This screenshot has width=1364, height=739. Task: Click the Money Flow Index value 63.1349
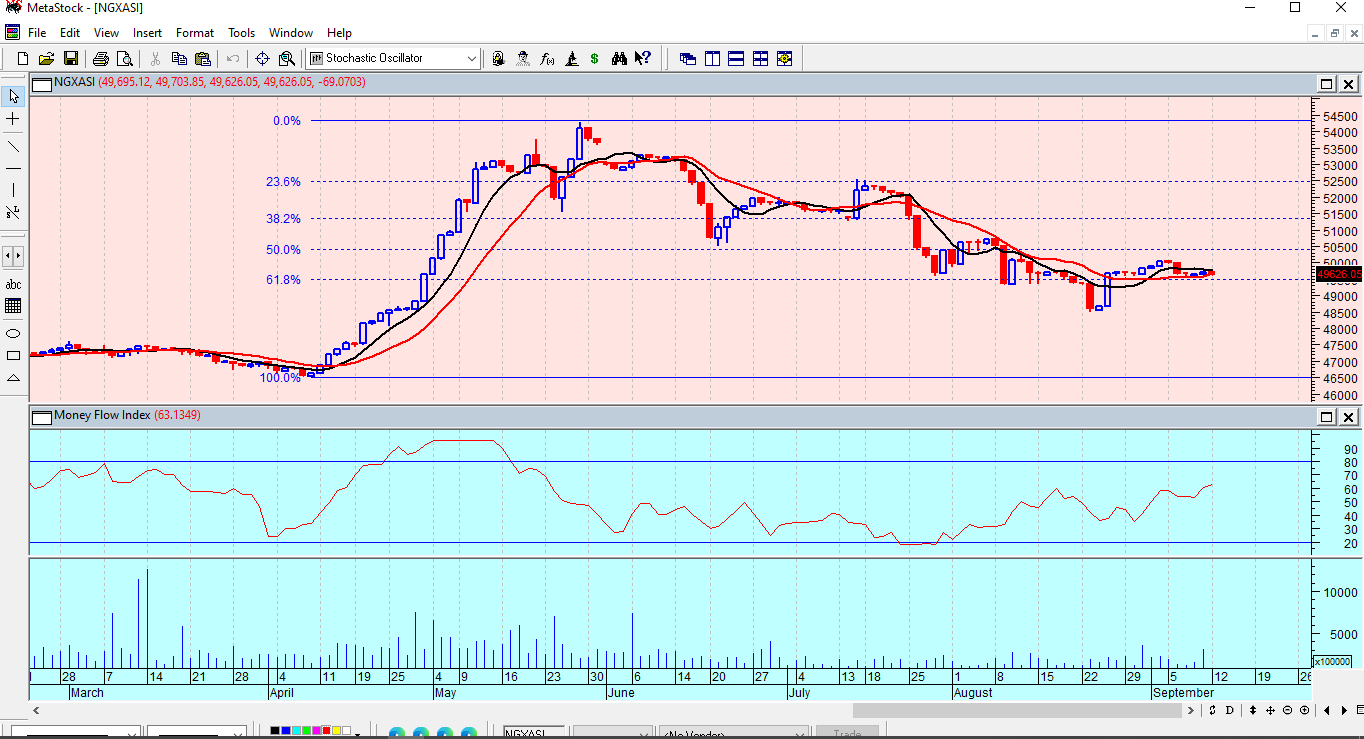[x=177, y=415]
